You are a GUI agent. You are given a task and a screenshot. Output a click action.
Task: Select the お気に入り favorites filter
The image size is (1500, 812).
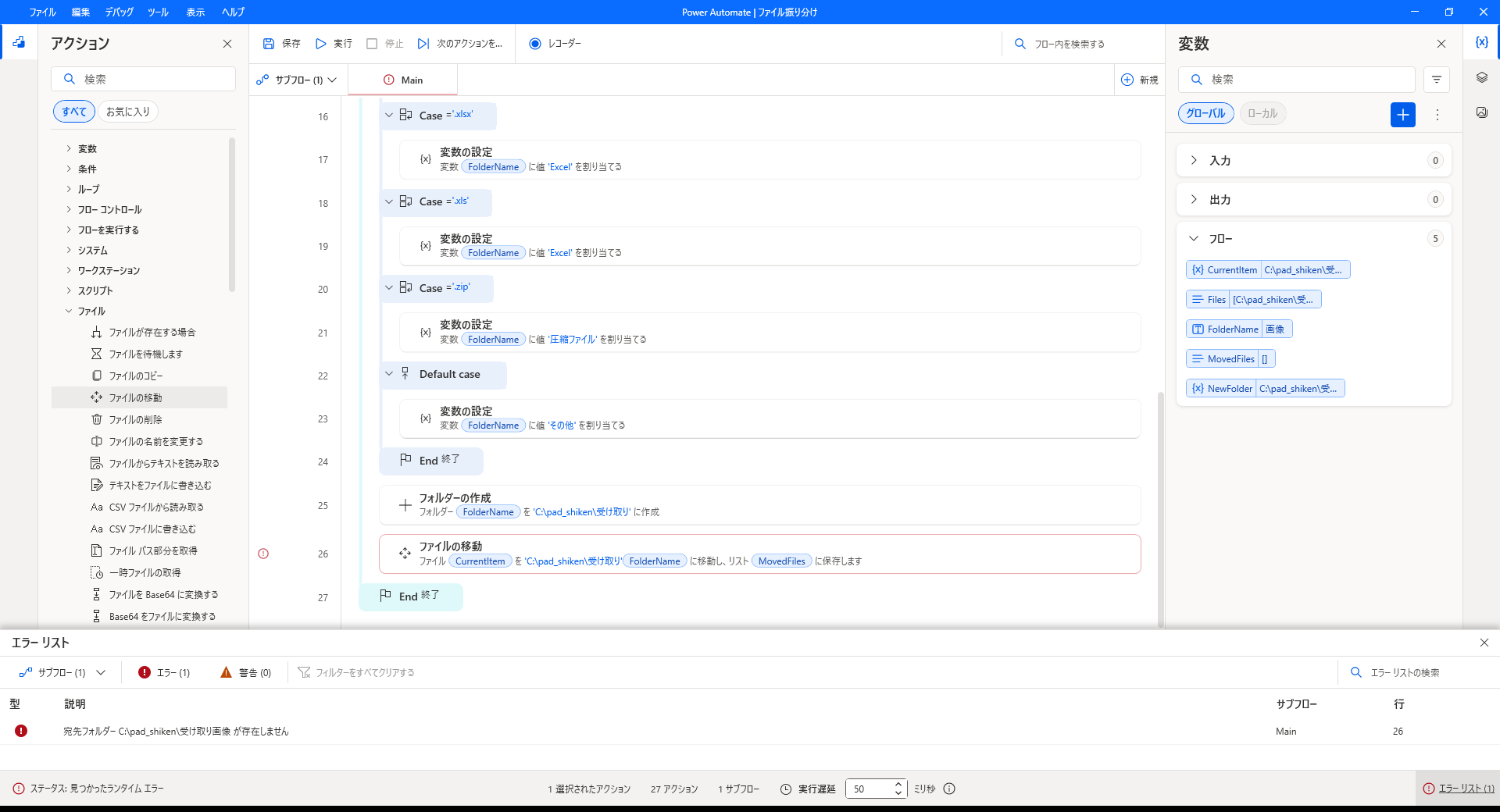pos(128,112)
